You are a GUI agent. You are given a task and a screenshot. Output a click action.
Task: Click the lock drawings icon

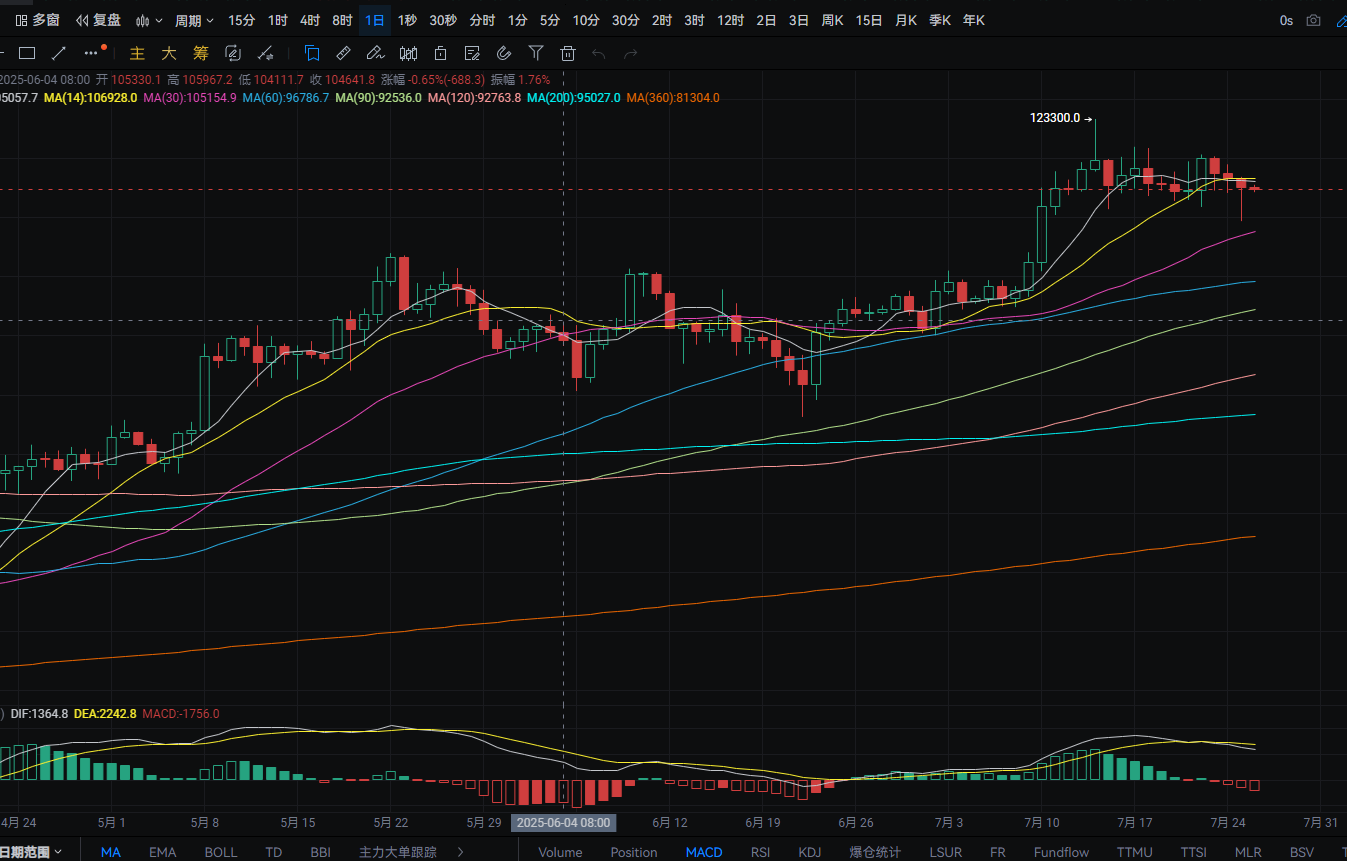tap(440, 53)
